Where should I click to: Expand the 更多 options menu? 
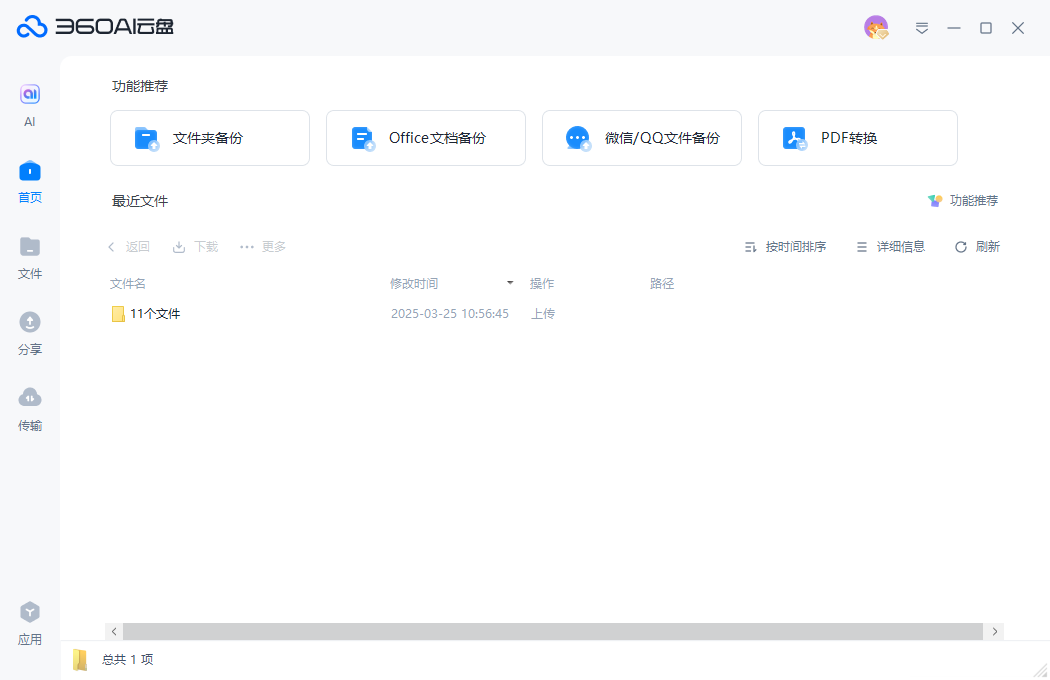click(x=261, y=246)
